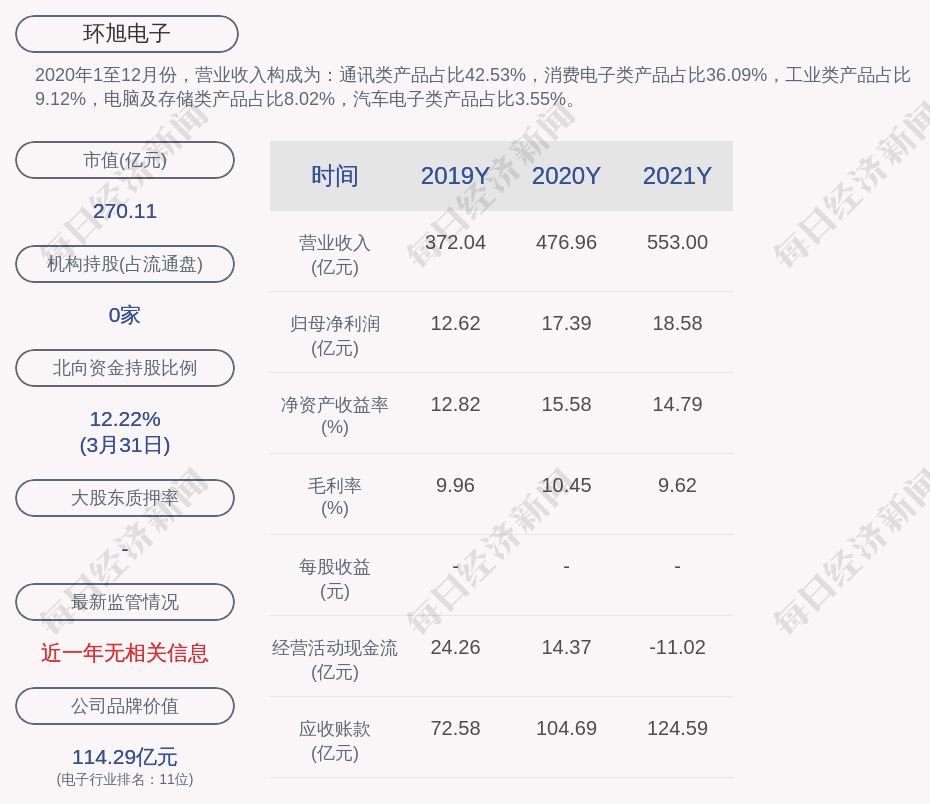Image resolution: width=930 pixels, height=804 pixels.
Task: Click the 2021Y 经营活动现金流 value -11.02
Action: coord(677,647)
